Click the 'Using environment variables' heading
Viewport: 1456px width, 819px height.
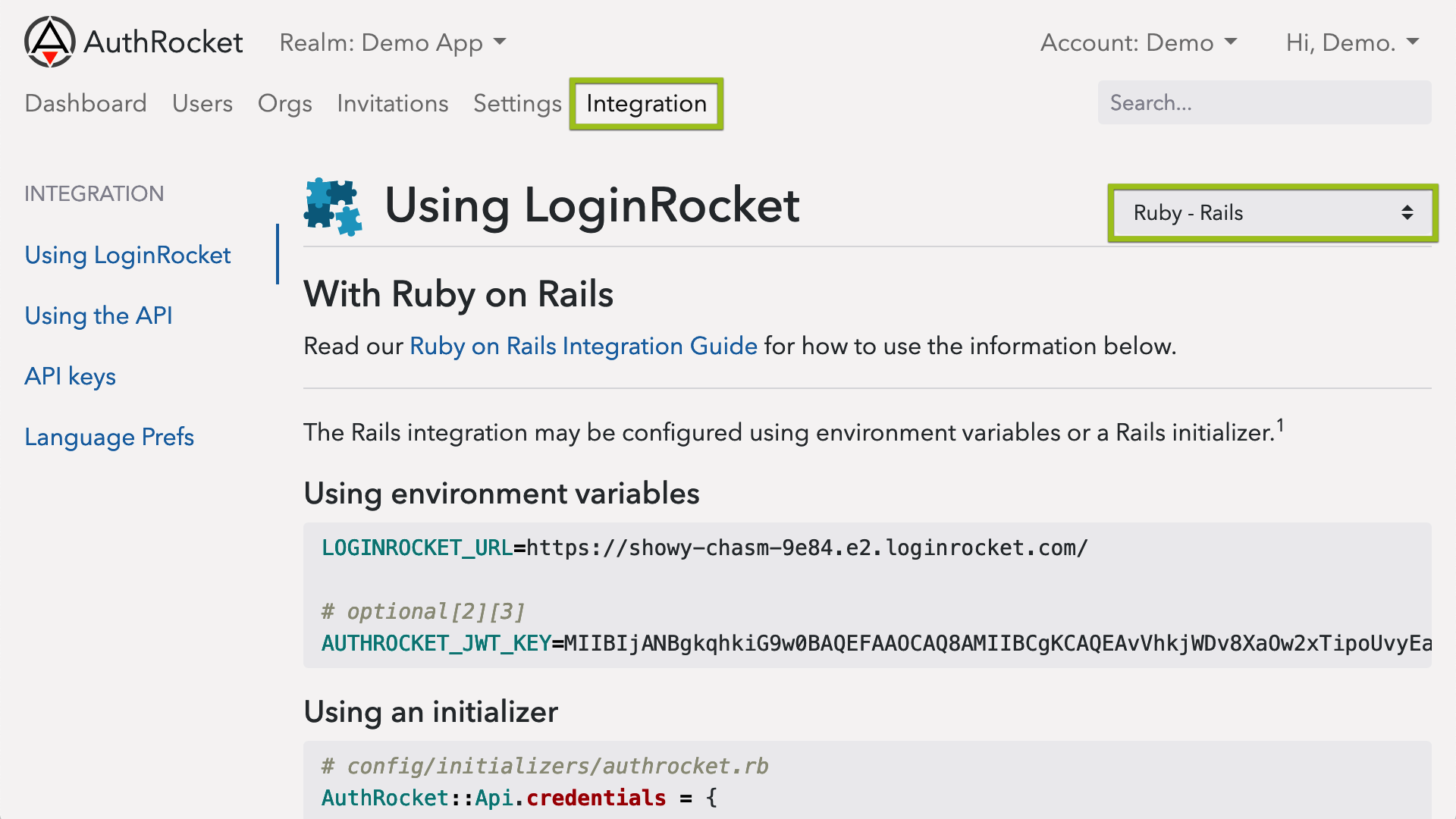click(x=501, y=494)
